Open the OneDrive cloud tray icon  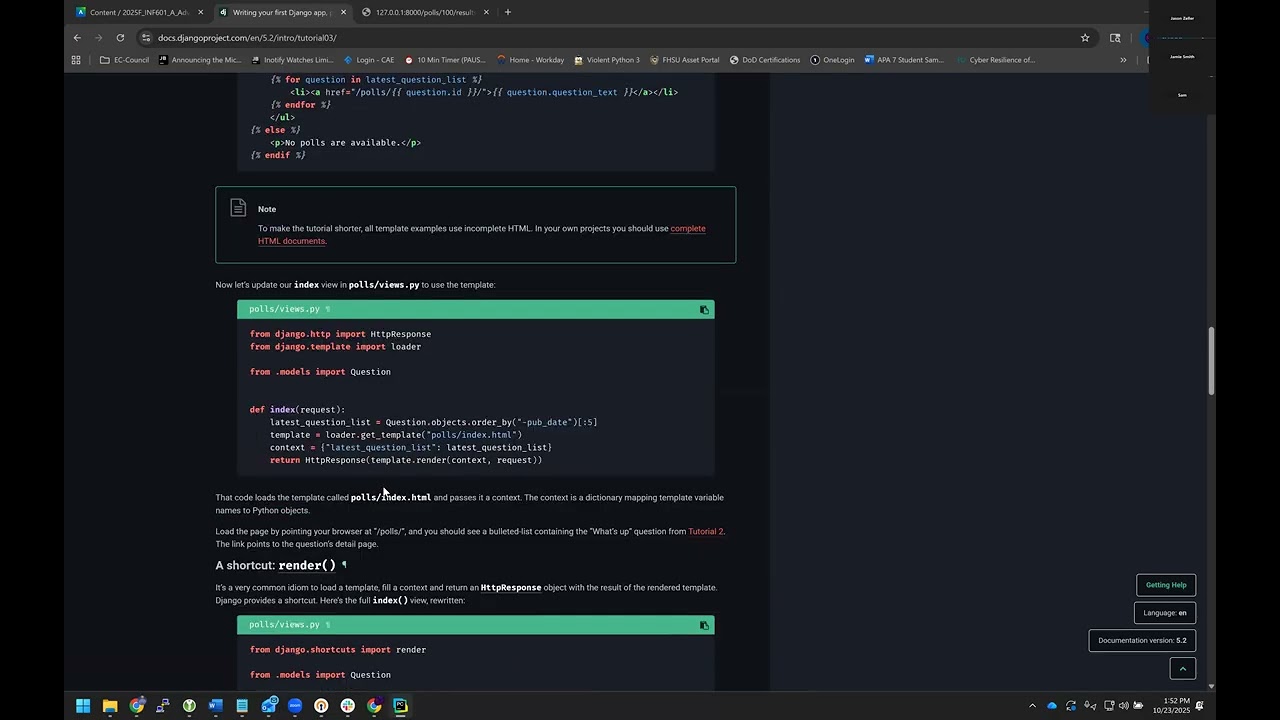[x=1052, y=706]
